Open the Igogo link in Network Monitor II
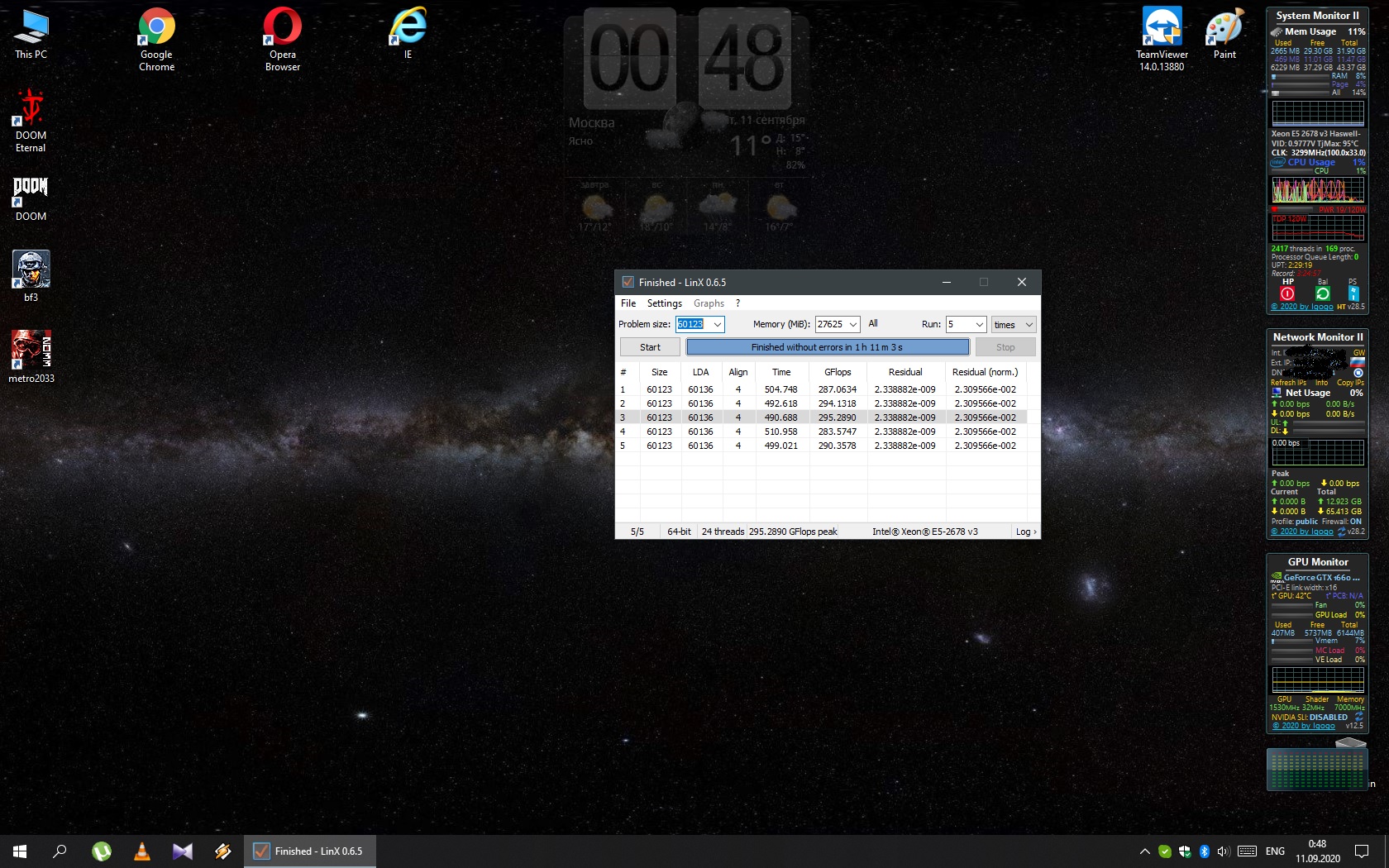 1302,532
